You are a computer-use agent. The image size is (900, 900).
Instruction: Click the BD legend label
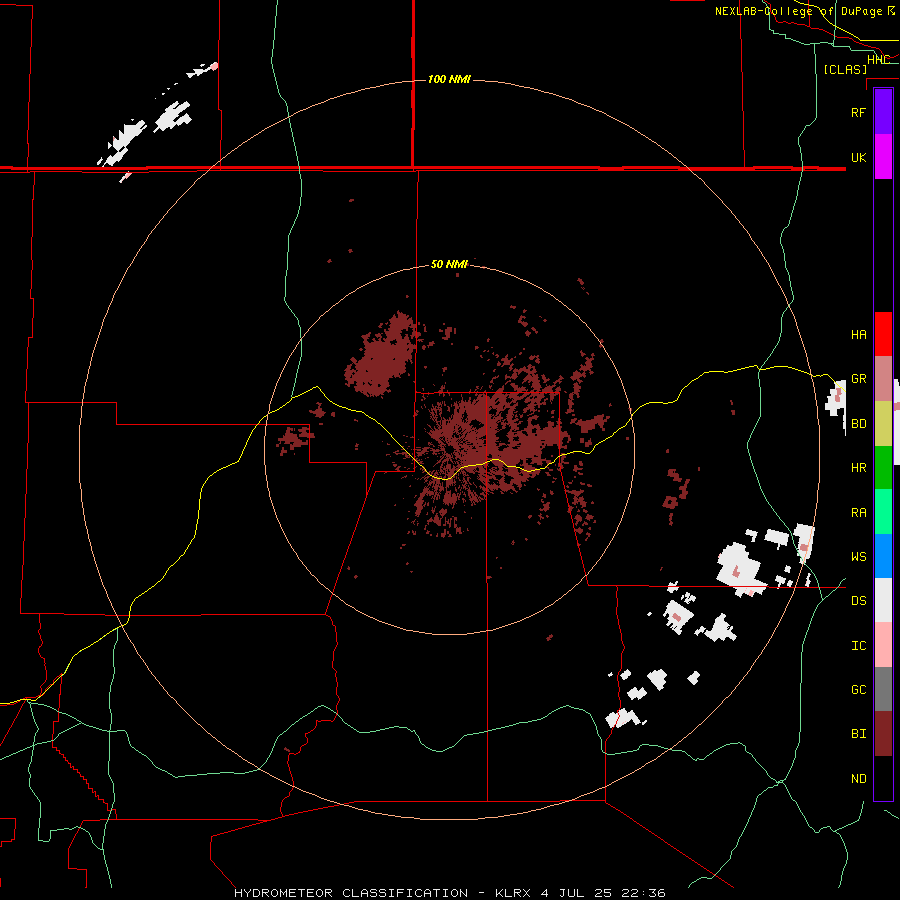[x=859, y=424]
